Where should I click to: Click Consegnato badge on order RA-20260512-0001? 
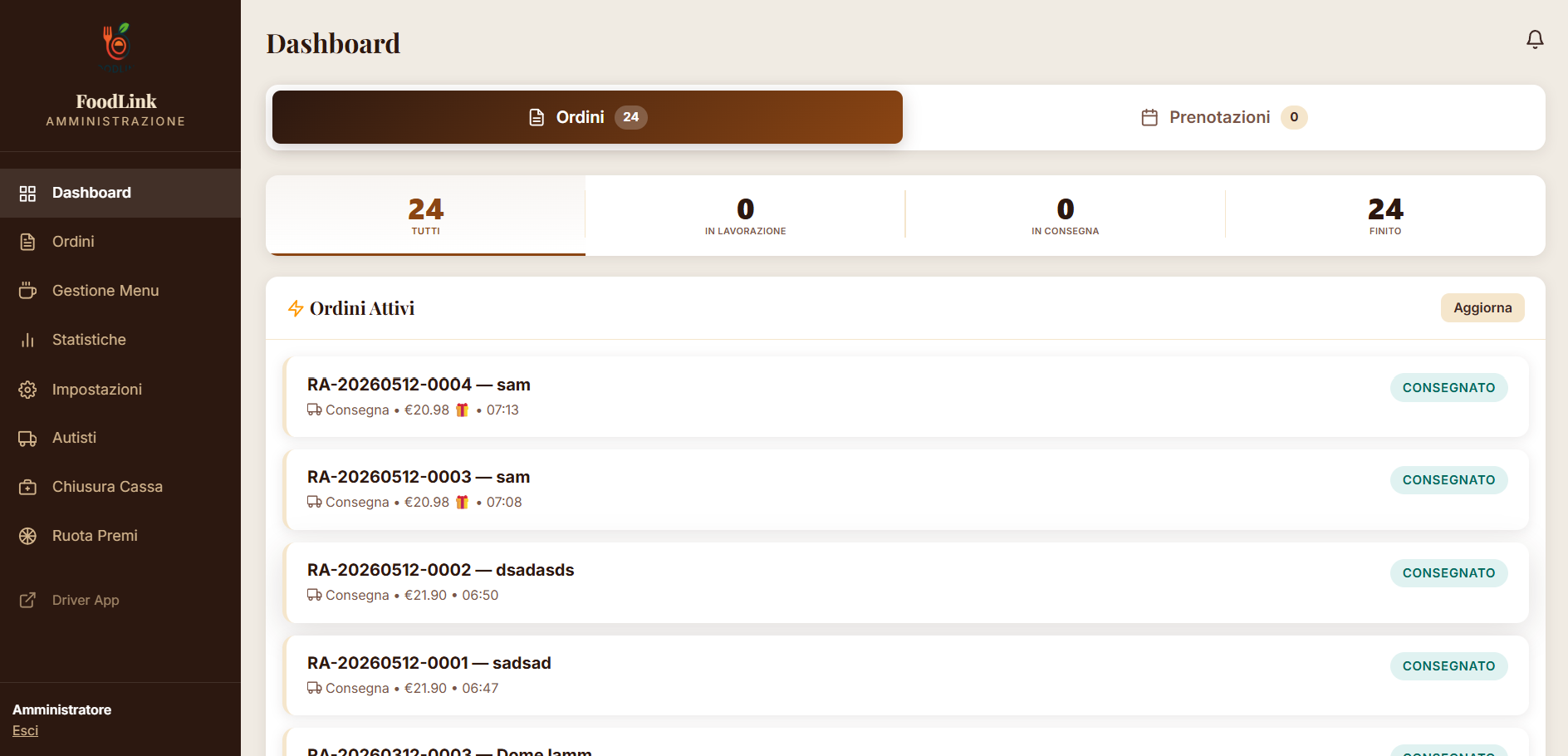point(1449,665)
